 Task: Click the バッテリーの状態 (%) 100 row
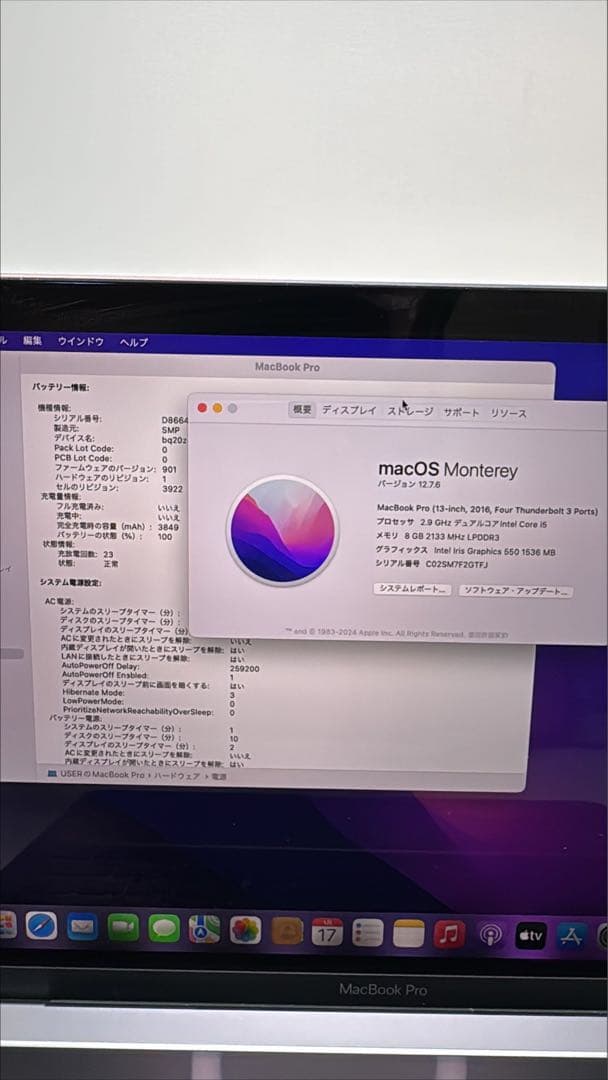point(114,535)
